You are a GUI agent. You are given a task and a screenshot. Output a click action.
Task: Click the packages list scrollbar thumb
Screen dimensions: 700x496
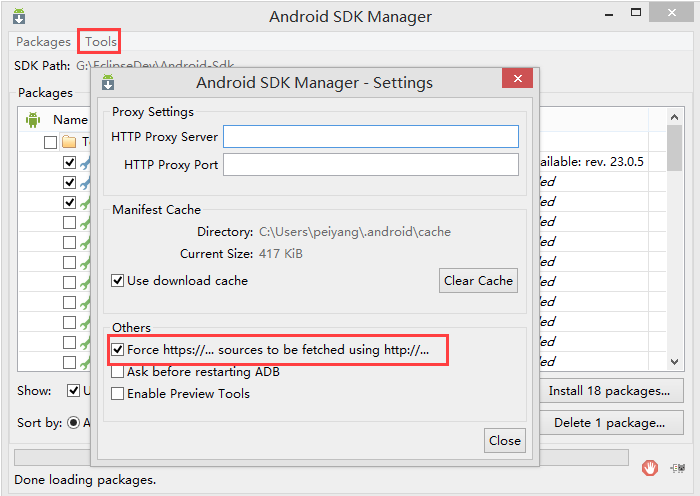tap(675, 148)
